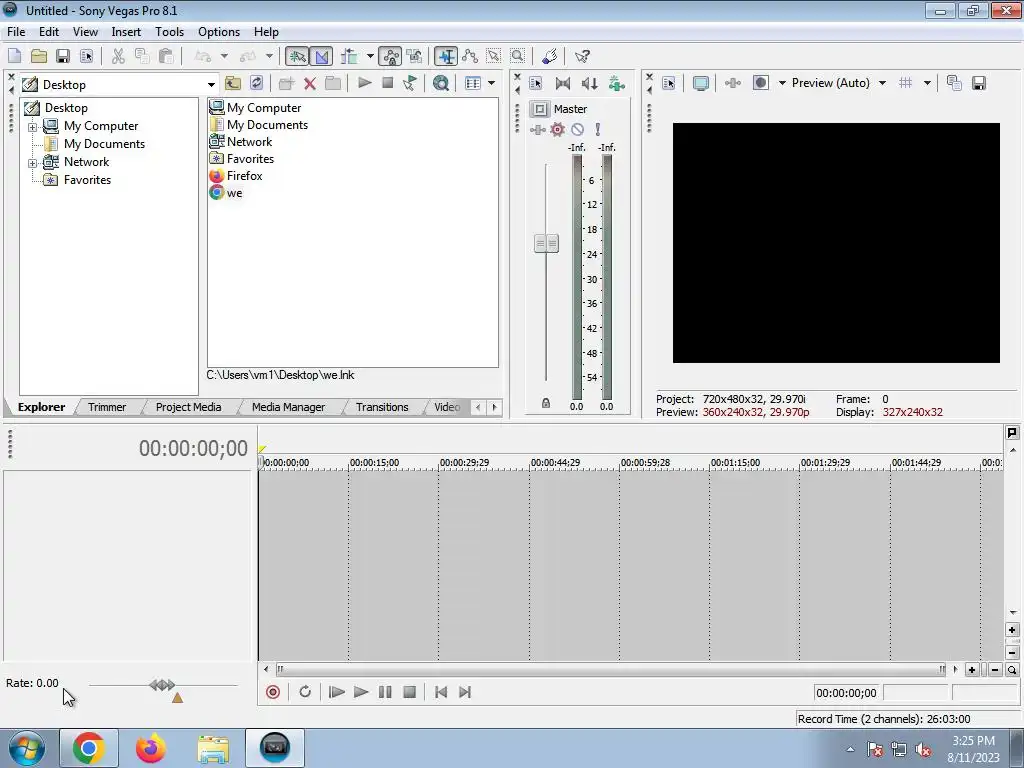This screenshot has height=768, width=1024.
Task: Click the Paste clipboard icon
Action: tap(166, 56)
